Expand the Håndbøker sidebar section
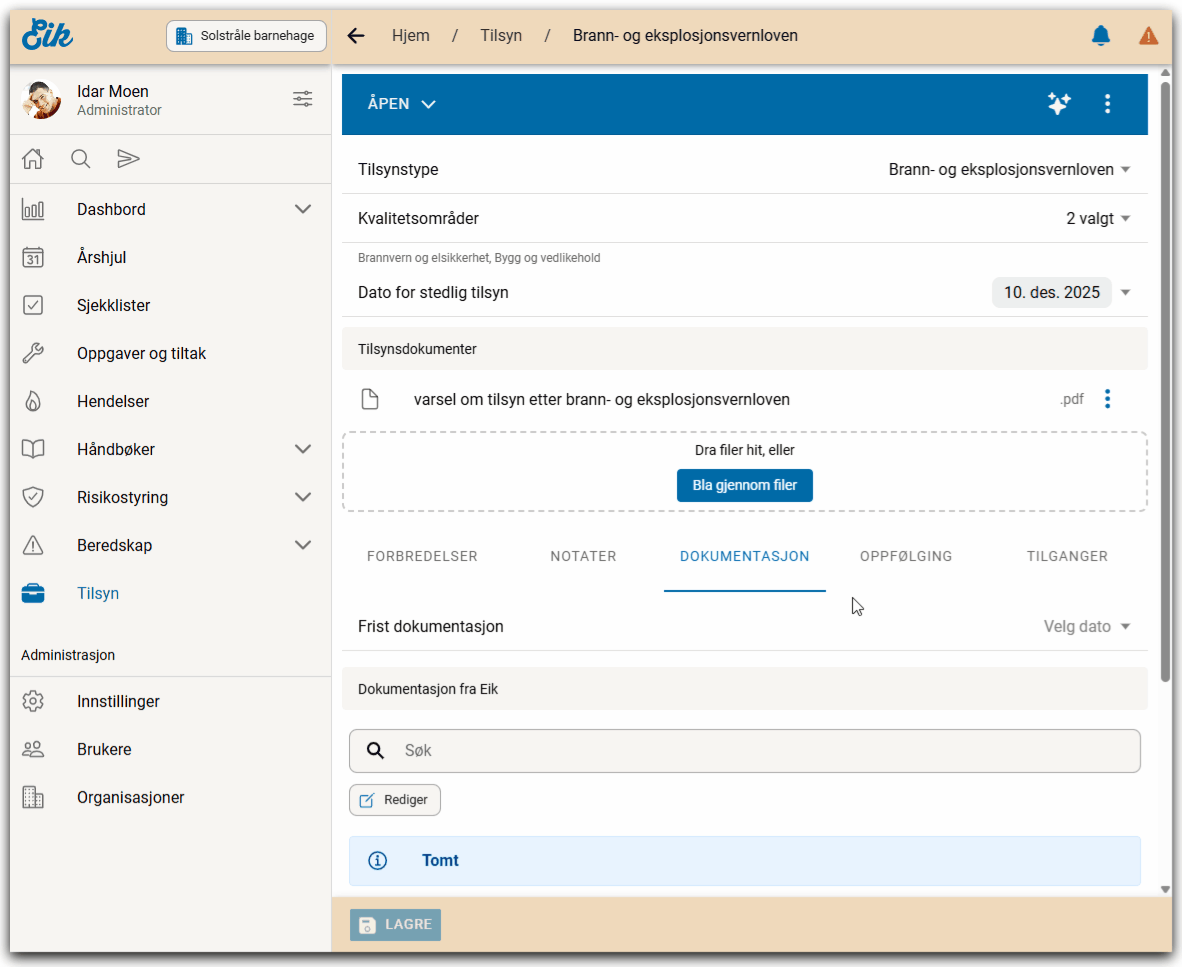Screen dimensions: 1182x967 pos(303,449)
